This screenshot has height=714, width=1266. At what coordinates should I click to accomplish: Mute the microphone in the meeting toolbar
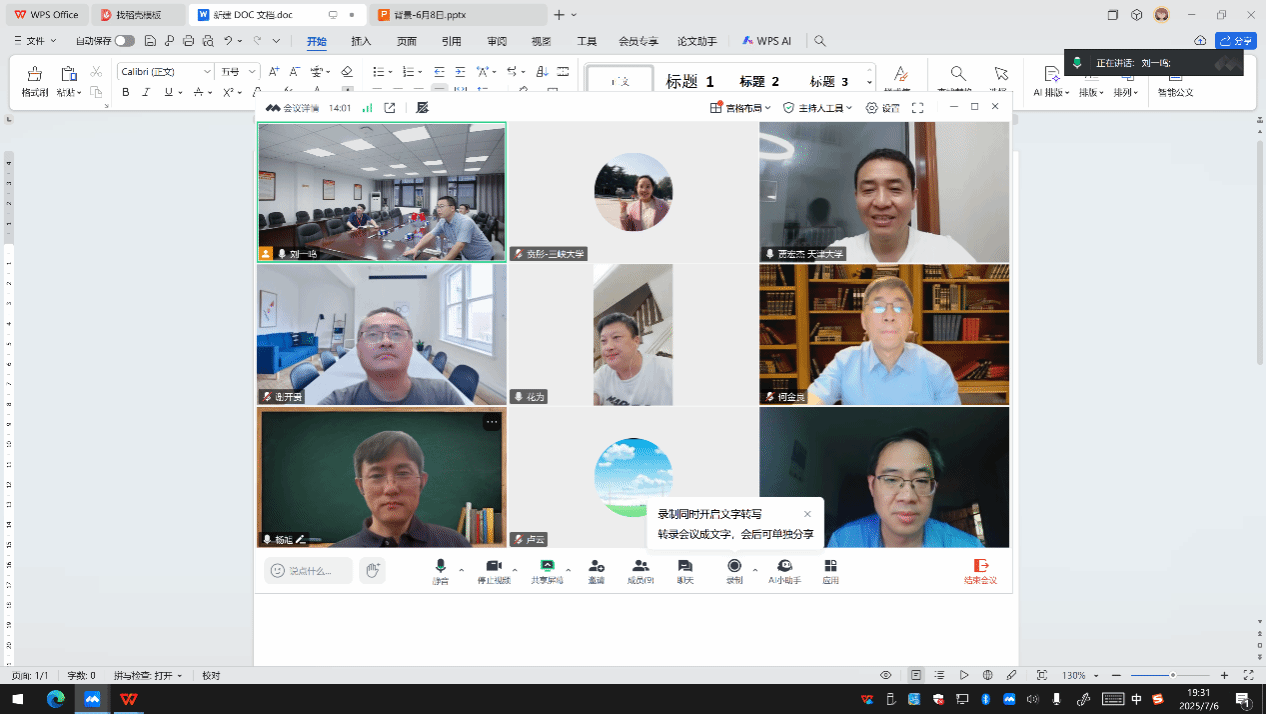(440, 570)
